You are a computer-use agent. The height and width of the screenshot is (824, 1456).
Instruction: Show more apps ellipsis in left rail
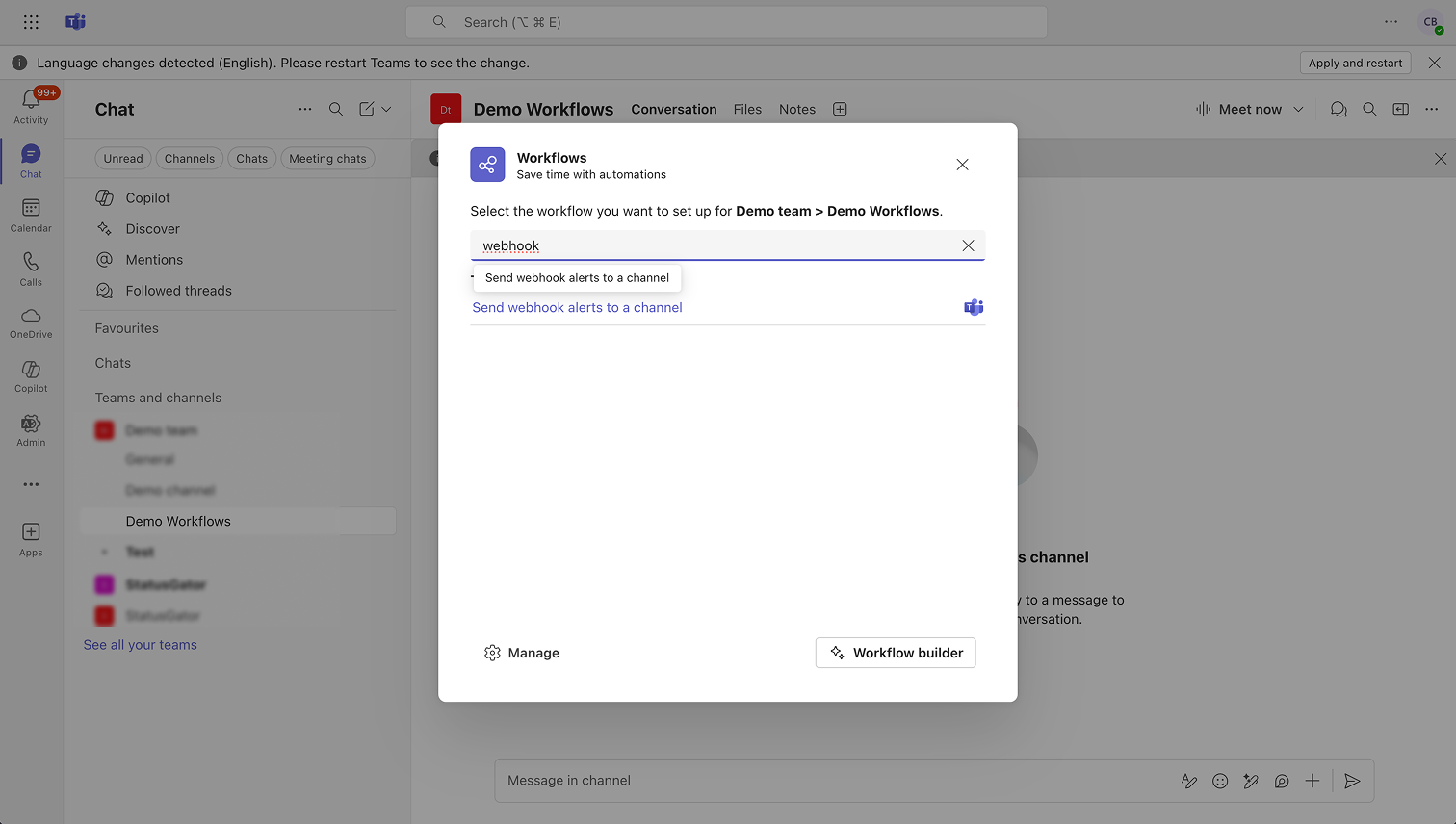pyautogui.click(x=31, y=484)
